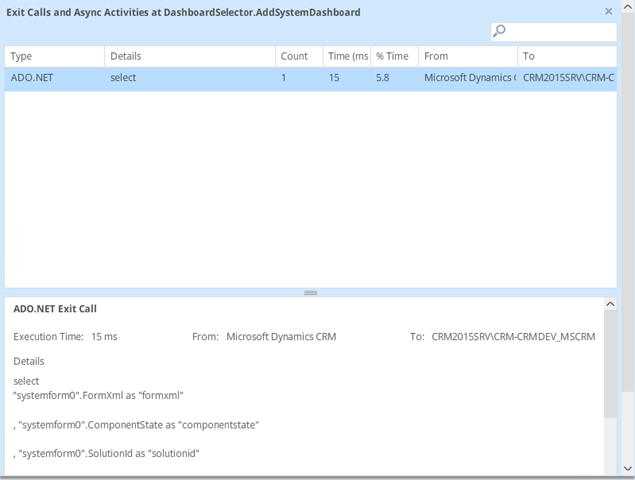
Task: Click the magnifier search icon
Action: coord(500,32)
